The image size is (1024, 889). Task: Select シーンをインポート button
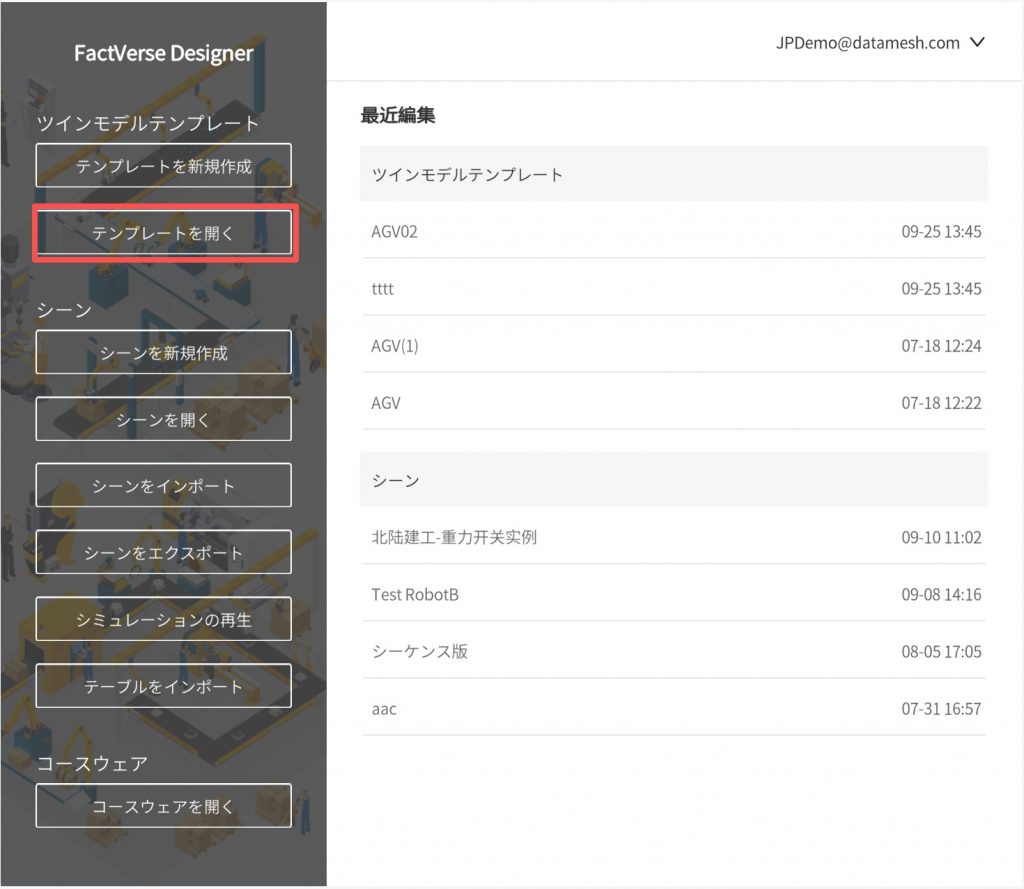coord(163,486)
